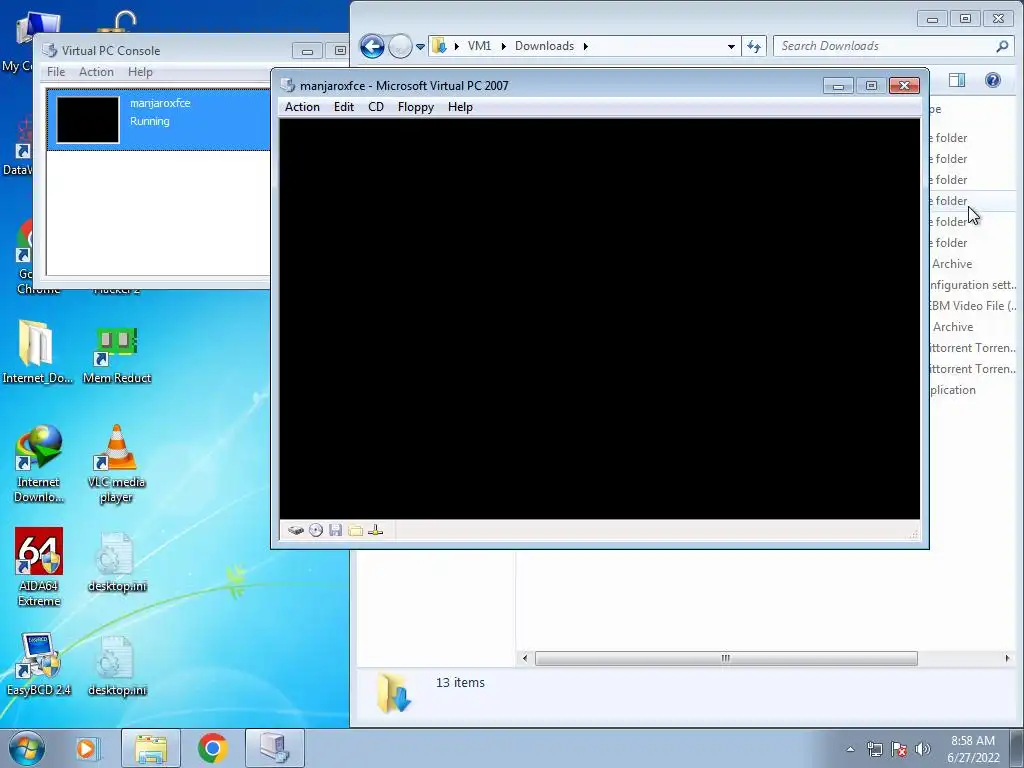Screen dimensions: 1024x768
Task: Open the CD menu in Virtual PC
Action: [376, 107]
